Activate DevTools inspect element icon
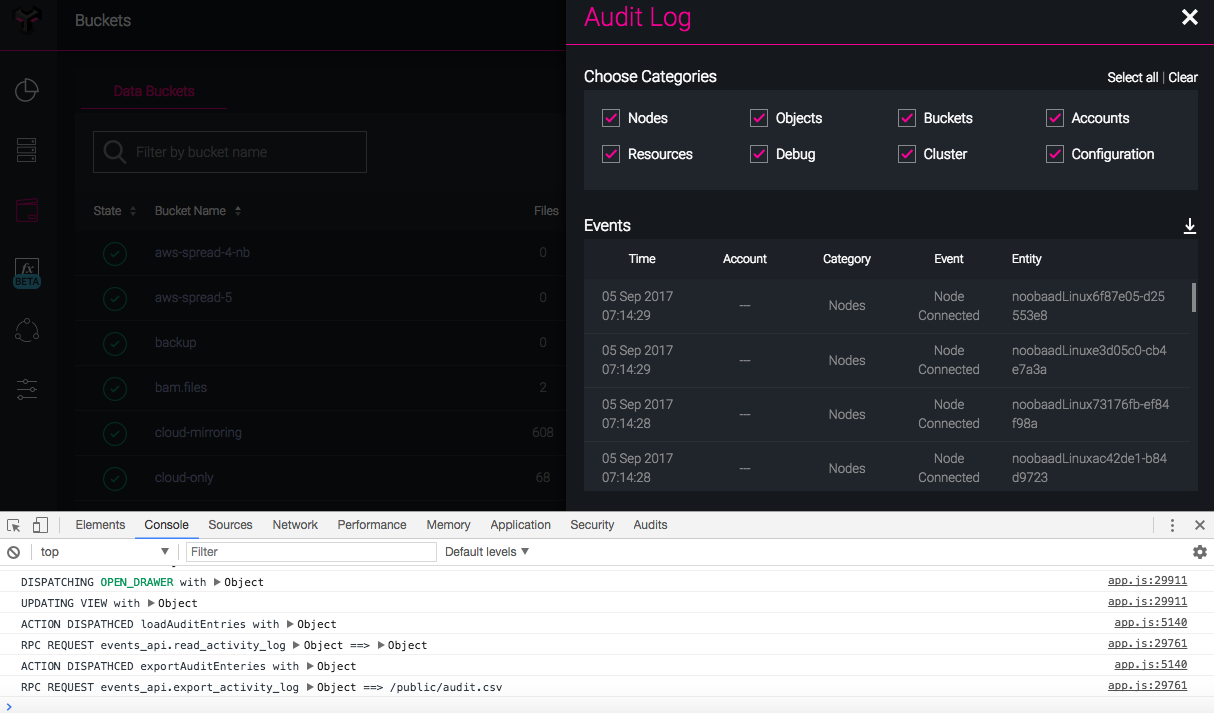This screenshot has width=1214, height=713. pos(14,525)
